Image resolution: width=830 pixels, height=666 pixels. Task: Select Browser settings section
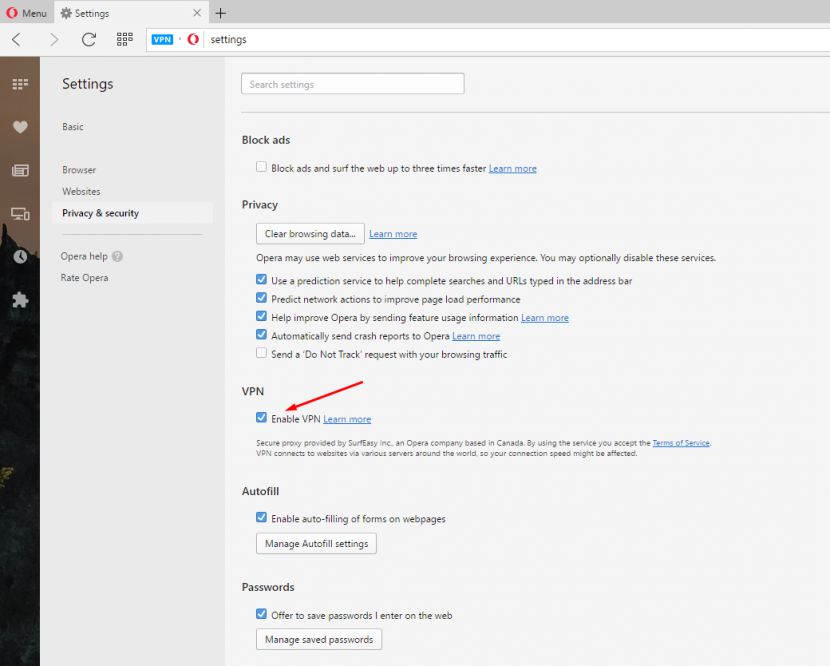79,170
